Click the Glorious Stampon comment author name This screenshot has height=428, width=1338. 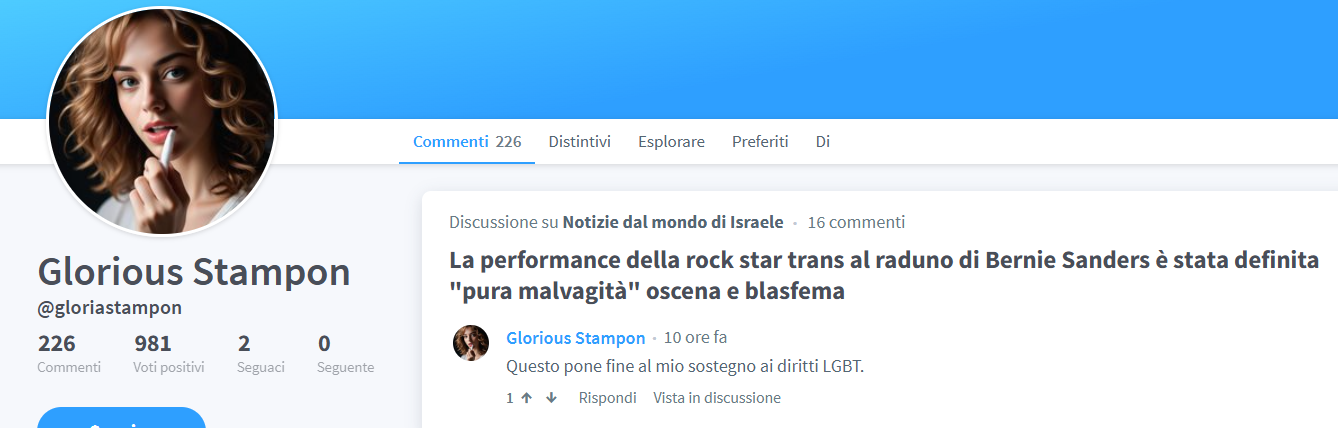[575, 338]
